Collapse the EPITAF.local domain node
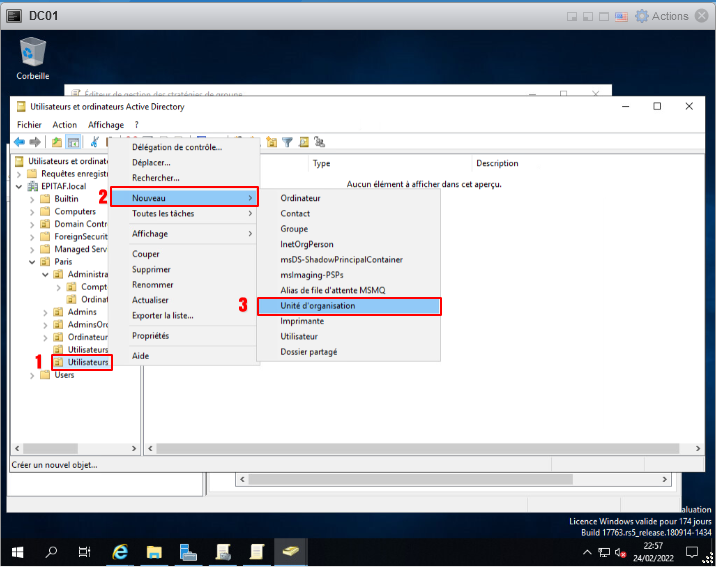Screen dimensions: 716x567 point(21,186)
